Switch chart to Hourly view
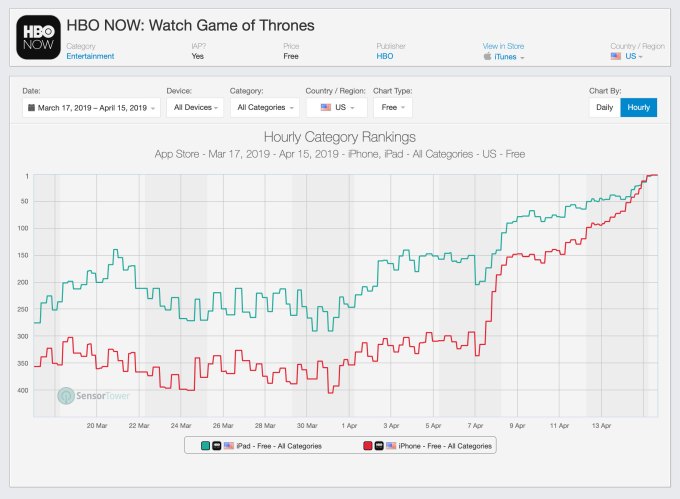680x499 pixels. point(638,107)
